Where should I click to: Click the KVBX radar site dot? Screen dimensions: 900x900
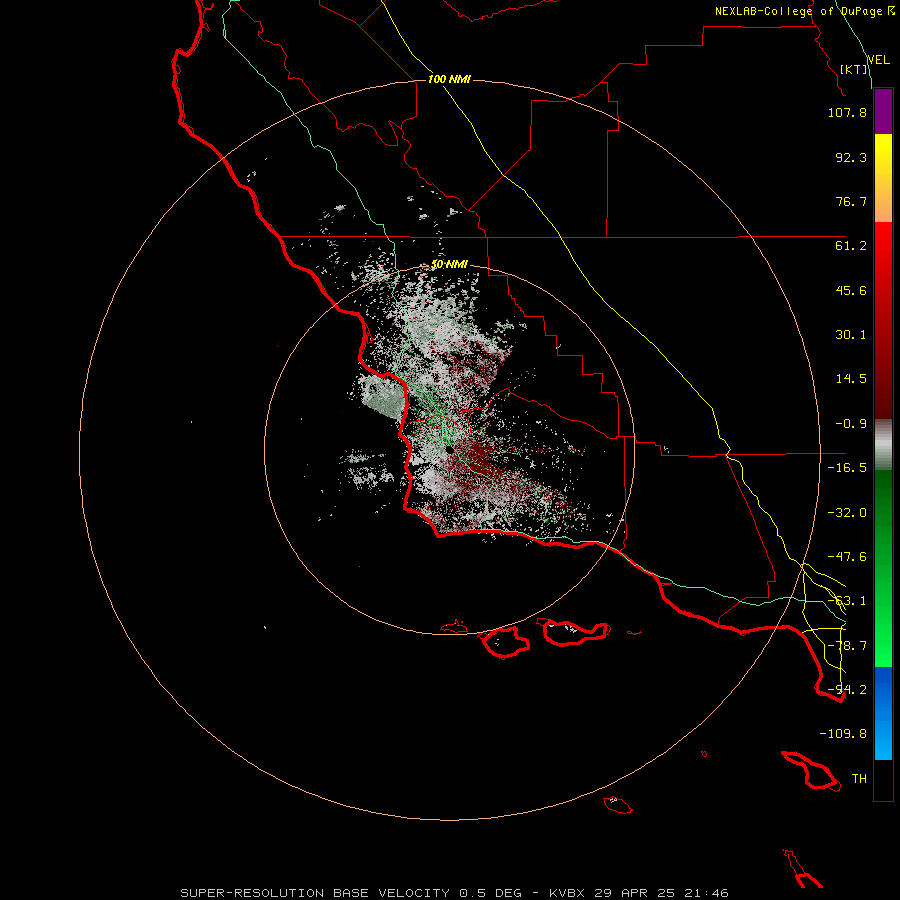[449, 449]
